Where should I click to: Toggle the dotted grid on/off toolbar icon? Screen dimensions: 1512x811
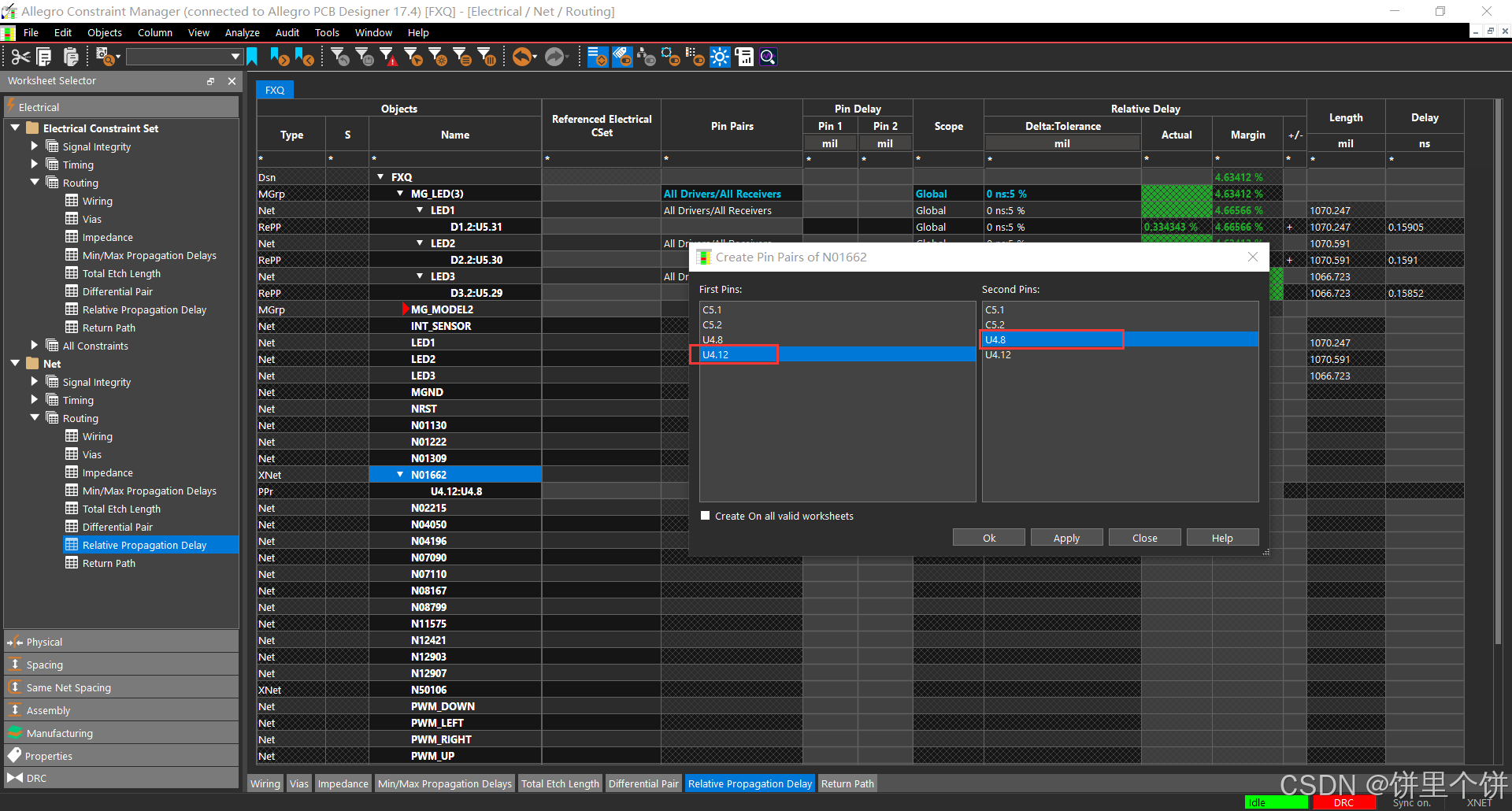pos(695,57)
